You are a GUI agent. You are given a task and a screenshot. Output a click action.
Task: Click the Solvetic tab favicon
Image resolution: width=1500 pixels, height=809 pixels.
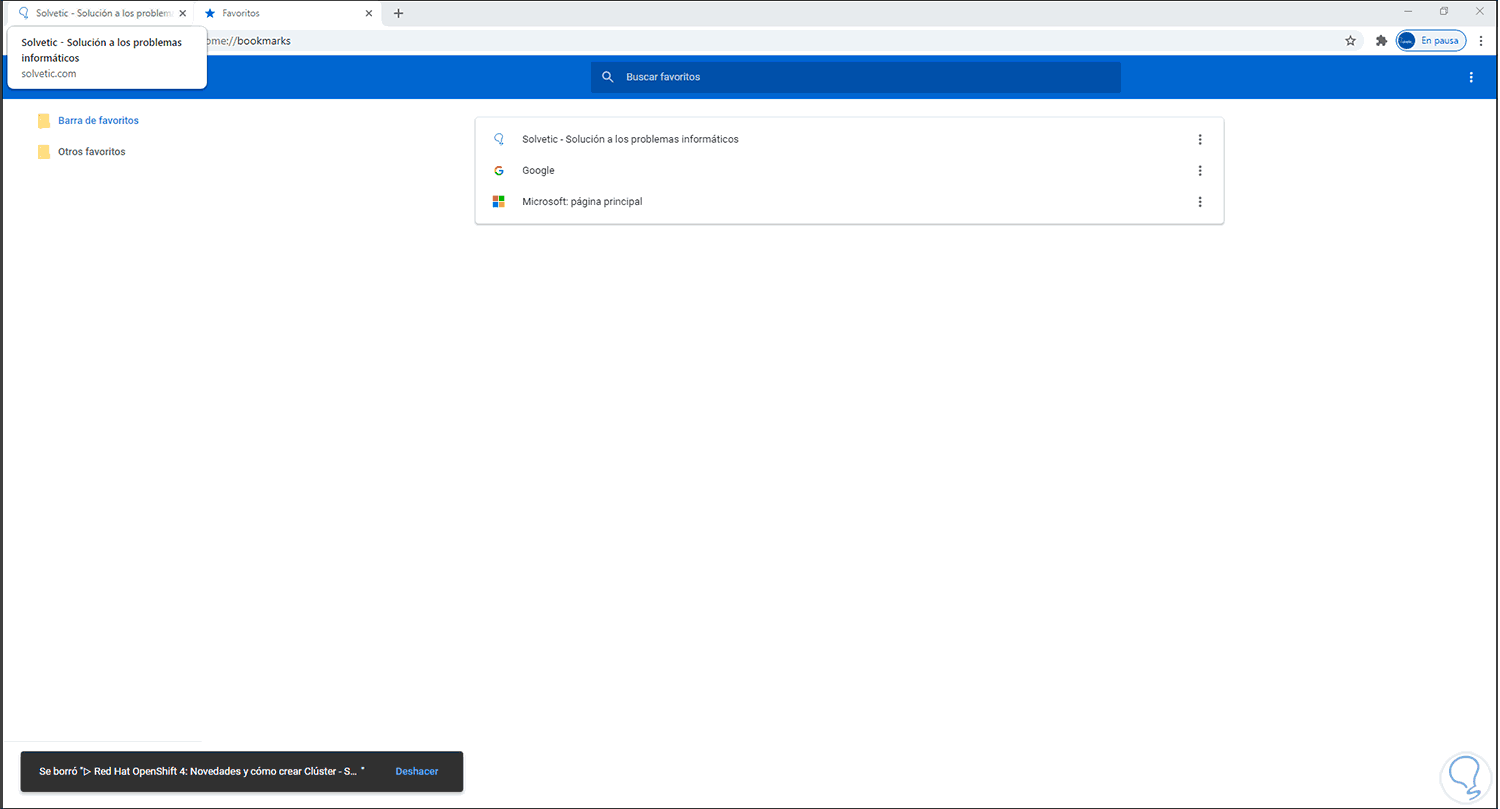point(24,13)
